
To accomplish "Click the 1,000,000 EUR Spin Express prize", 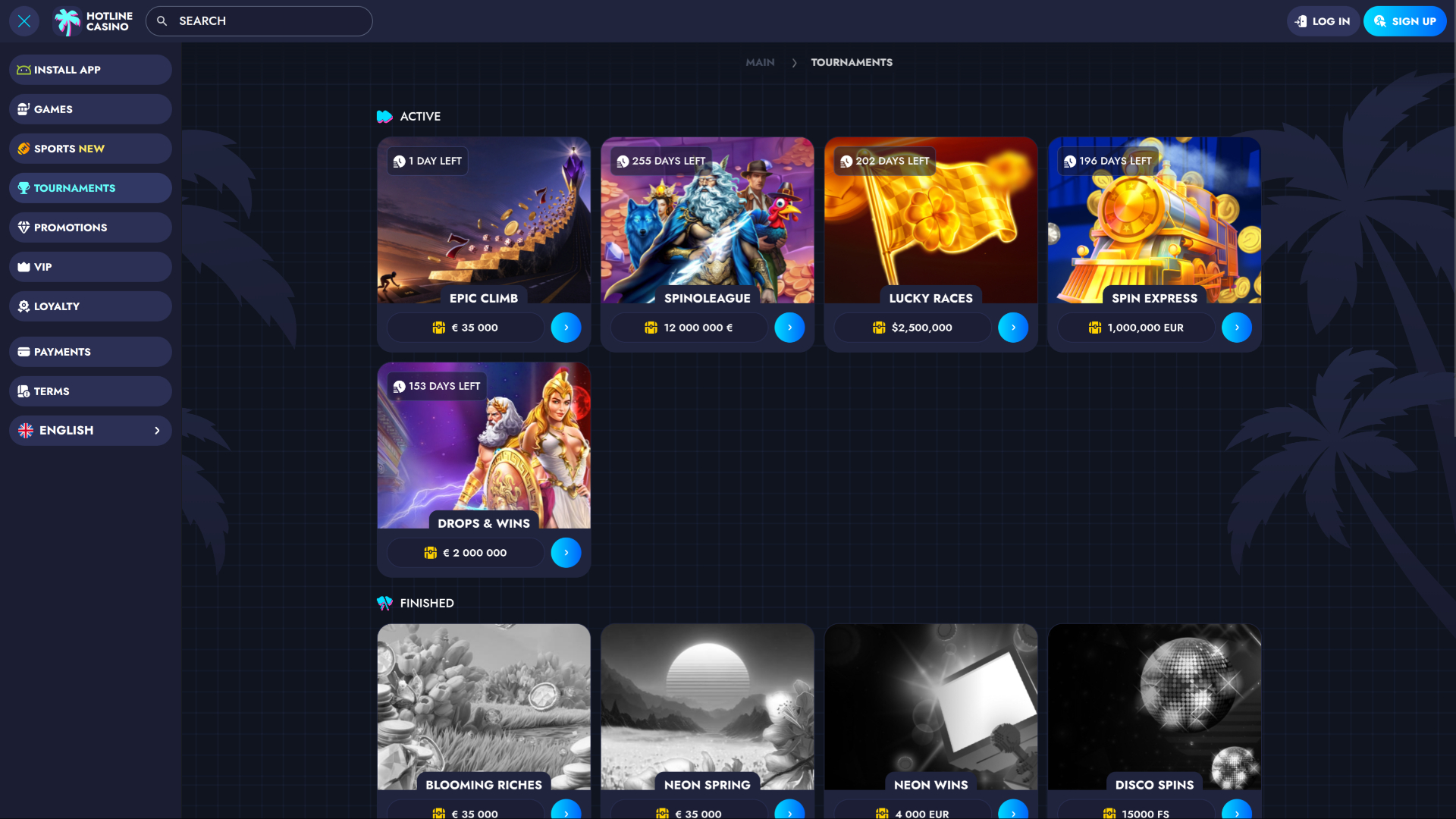I will 1137,328.
